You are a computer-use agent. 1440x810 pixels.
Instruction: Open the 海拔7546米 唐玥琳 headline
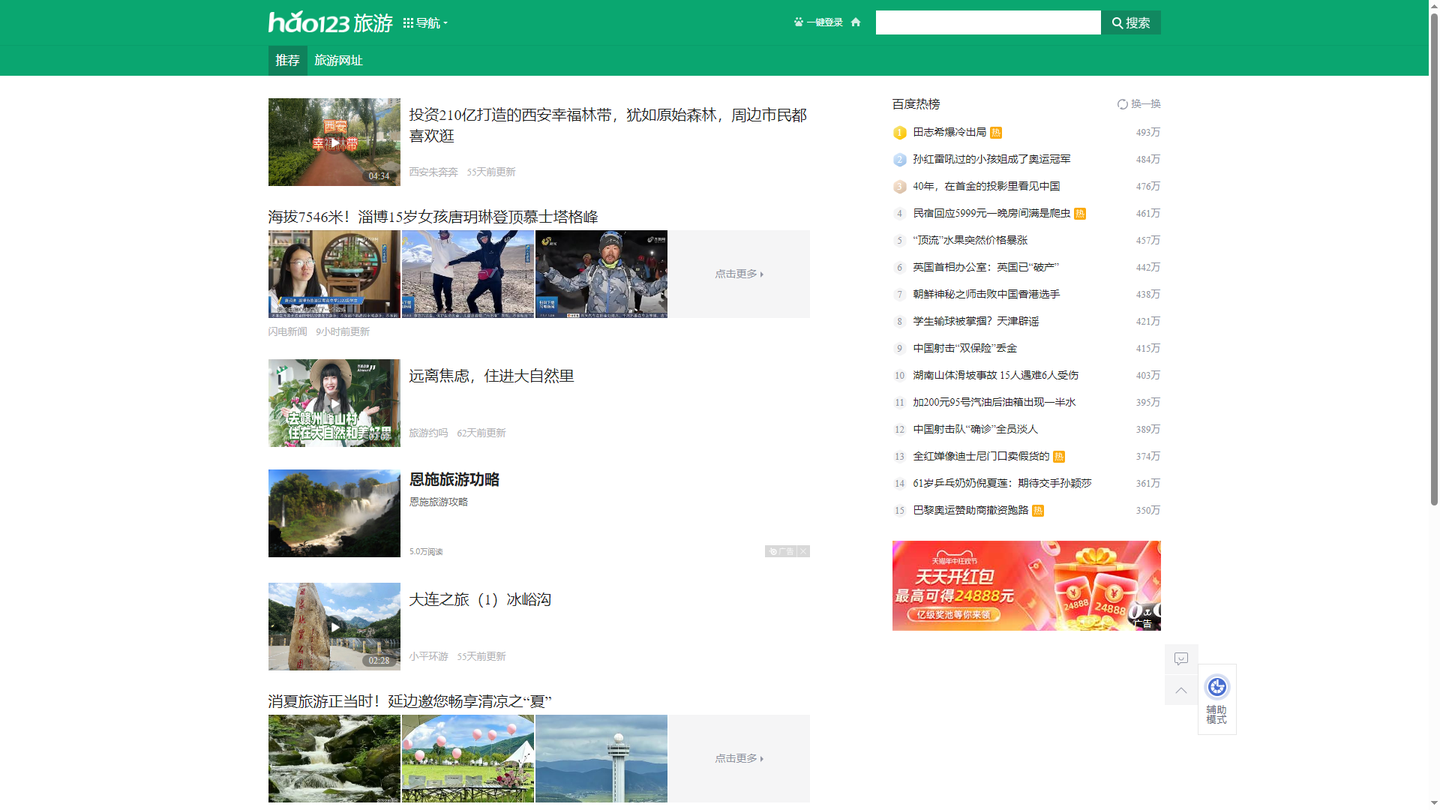pyautogui.click(x=433, y=217)
